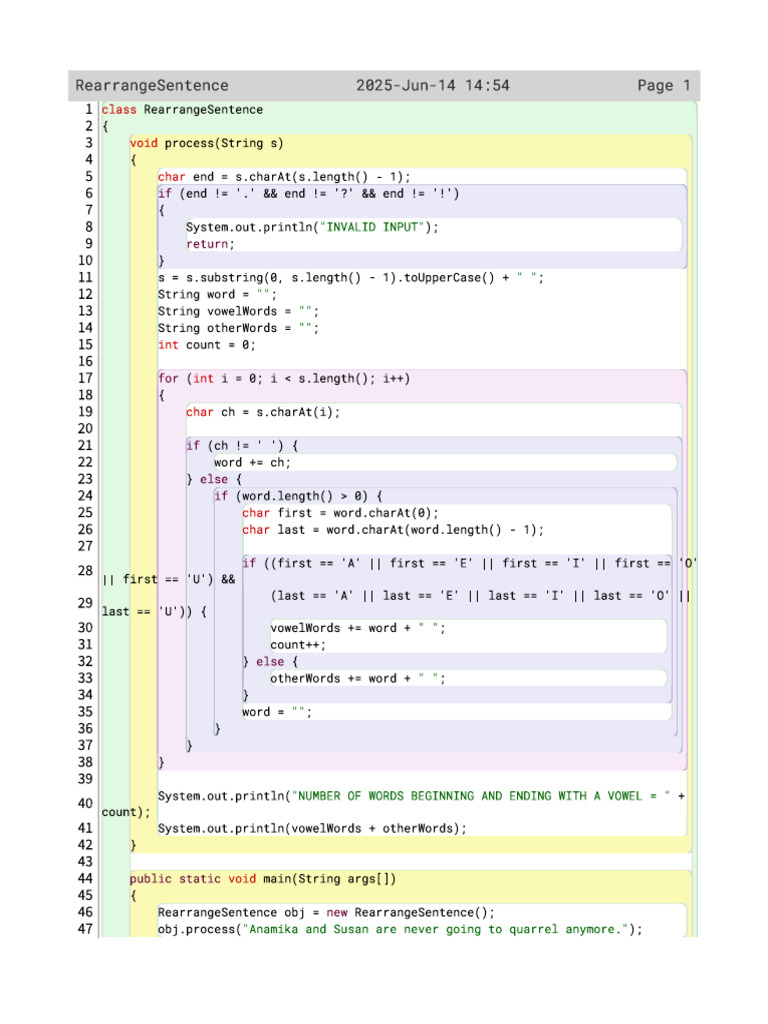The width and height of the screenshot is (768, 1024).
Task: Click the for loop header on line 17
Action: [x=284, y=379]
